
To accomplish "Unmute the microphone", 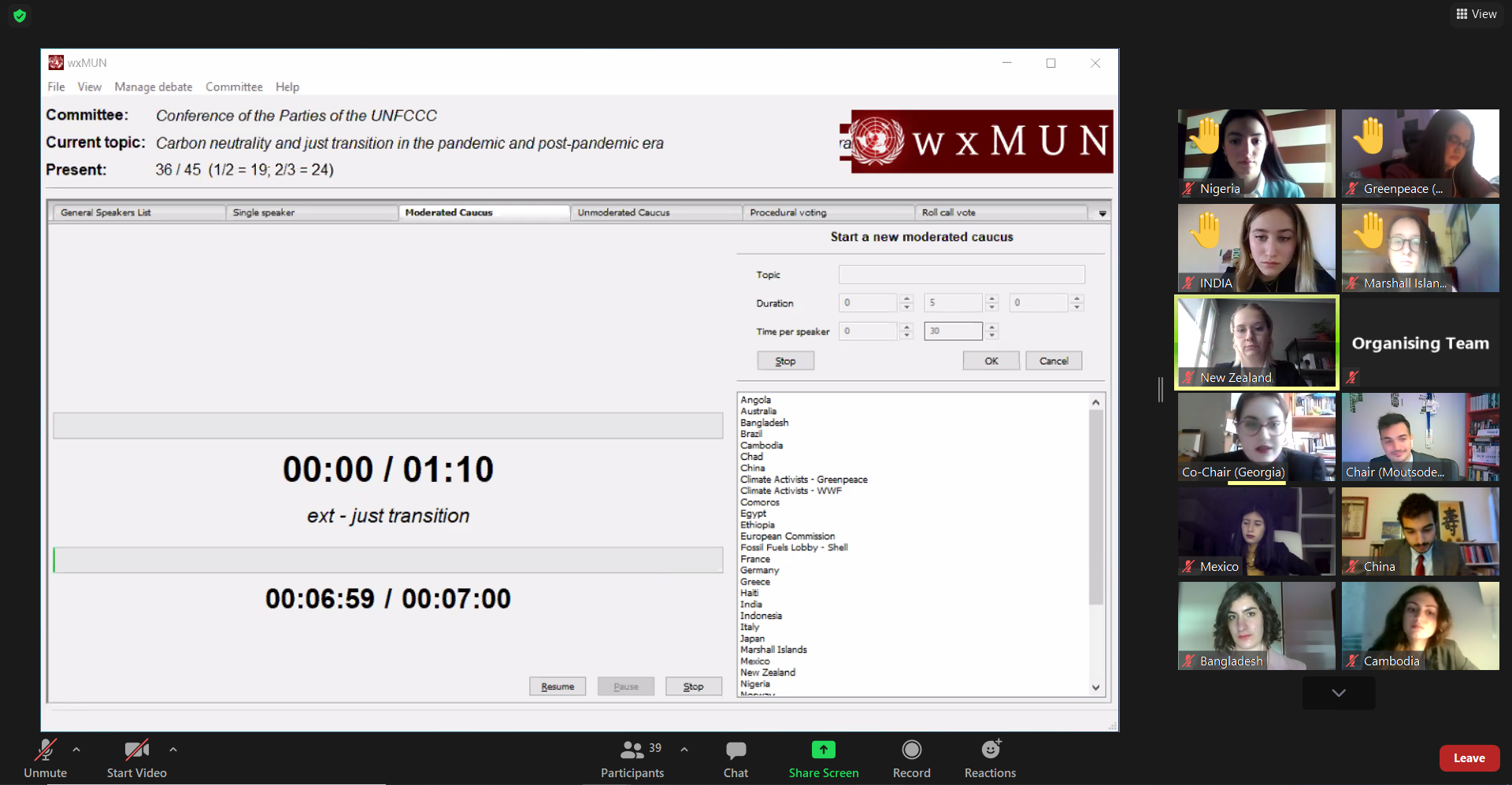I will pyautogui.click(x=45, y=750).
